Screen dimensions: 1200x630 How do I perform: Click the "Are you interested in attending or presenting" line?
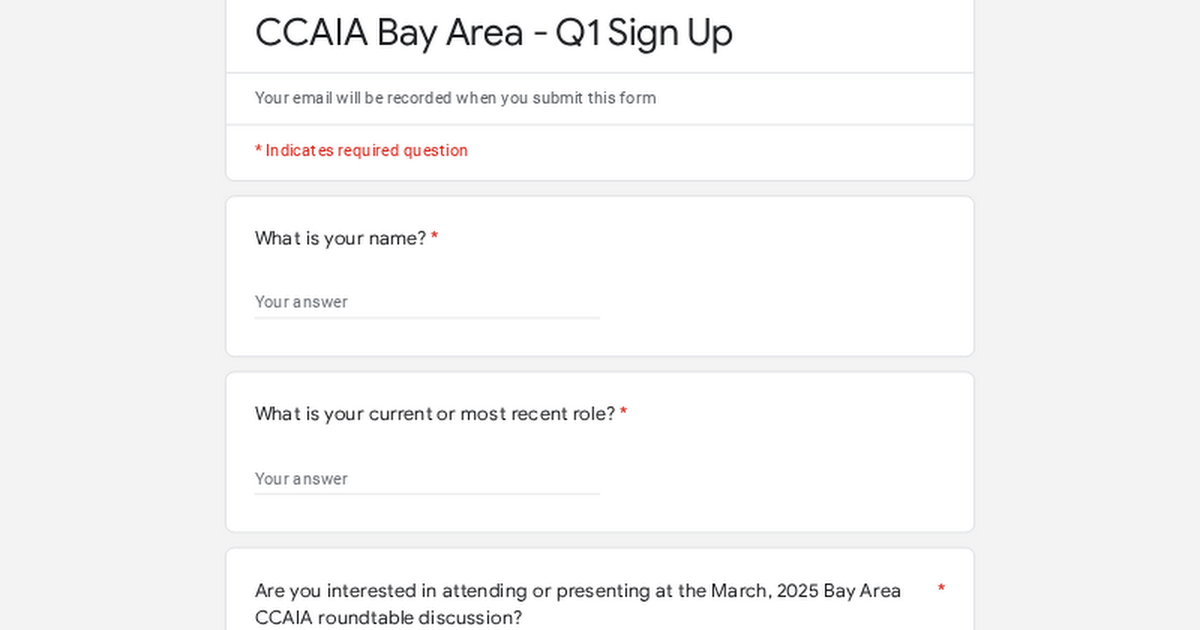[578, 590]
